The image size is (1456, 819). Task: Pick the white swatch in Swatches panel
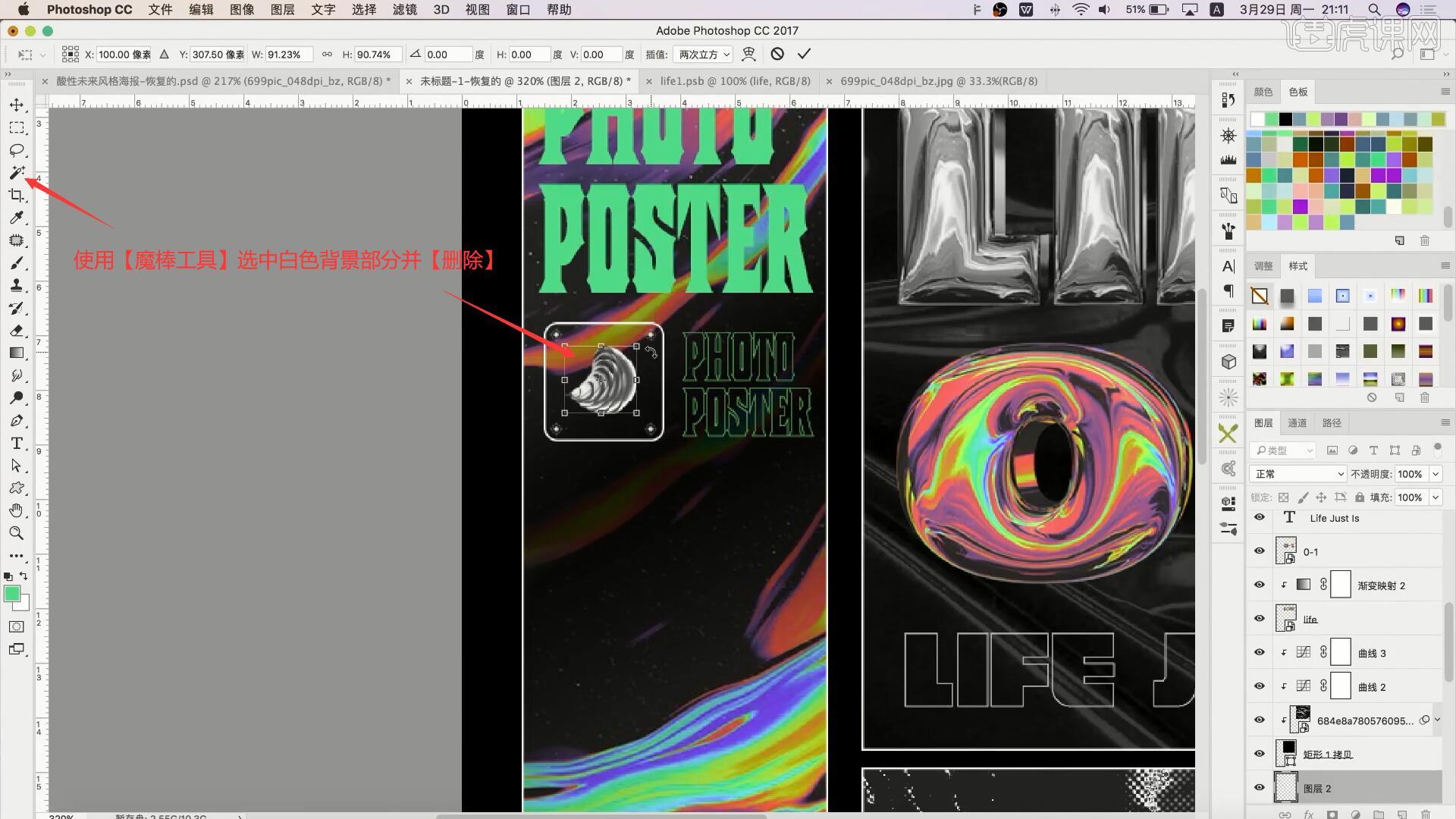click(x=1258, y=119)
